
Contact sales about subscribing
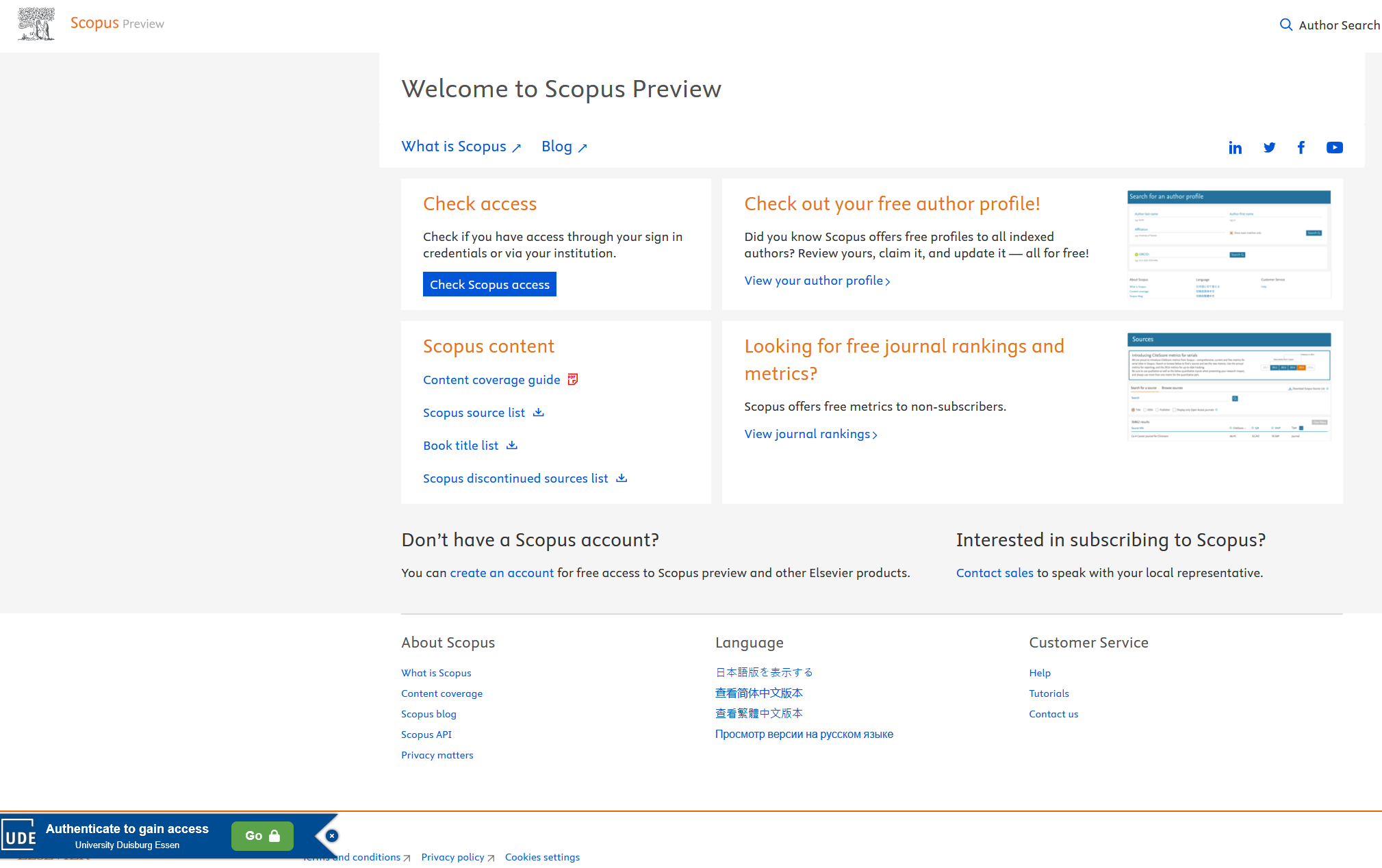(x=995, y=573)
